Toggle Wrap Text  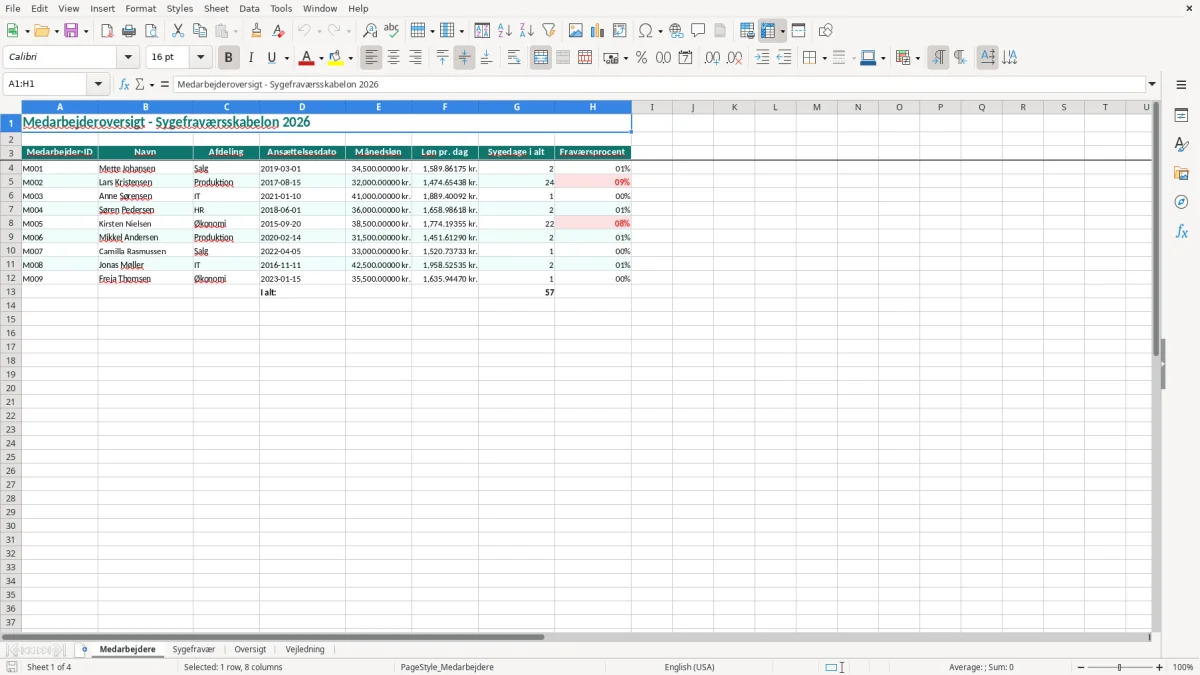pyautogui.click(x=514, y=58)
